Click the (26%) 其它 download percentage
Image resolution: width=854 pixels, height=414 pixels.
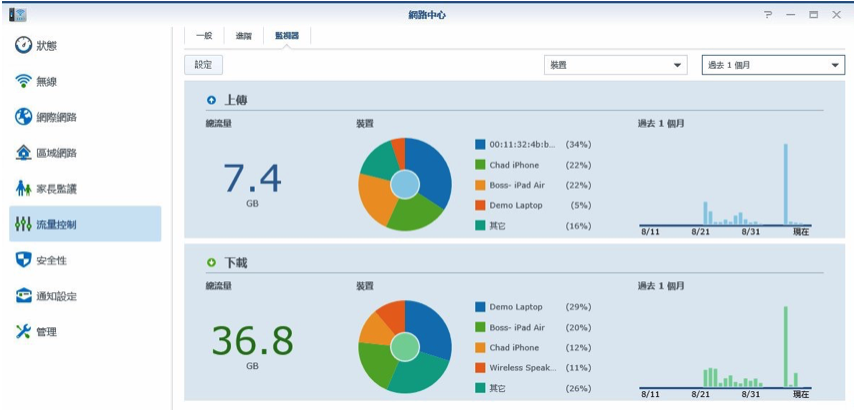[x=578, y=388]
